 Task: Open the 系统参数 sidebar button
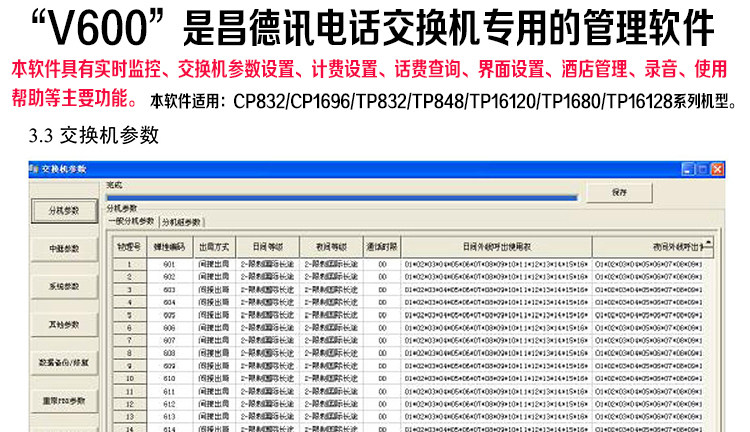pyautogui.click(x=64, y=287)
